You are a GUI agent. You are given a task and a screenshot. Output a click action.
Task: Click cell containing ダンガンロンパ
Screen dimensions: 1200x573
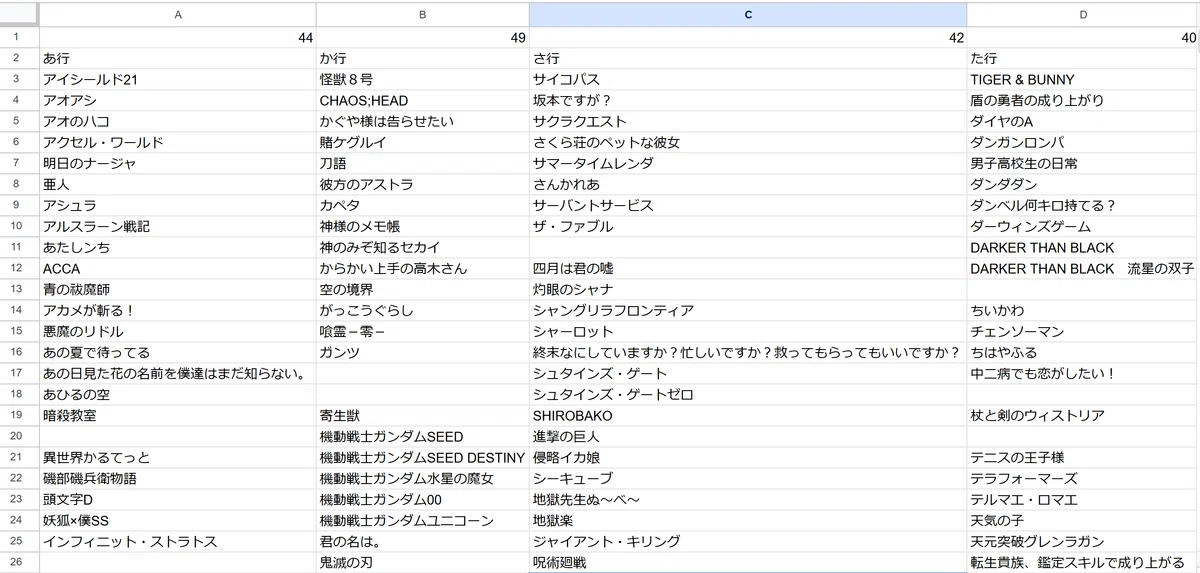pos(1083,143)
